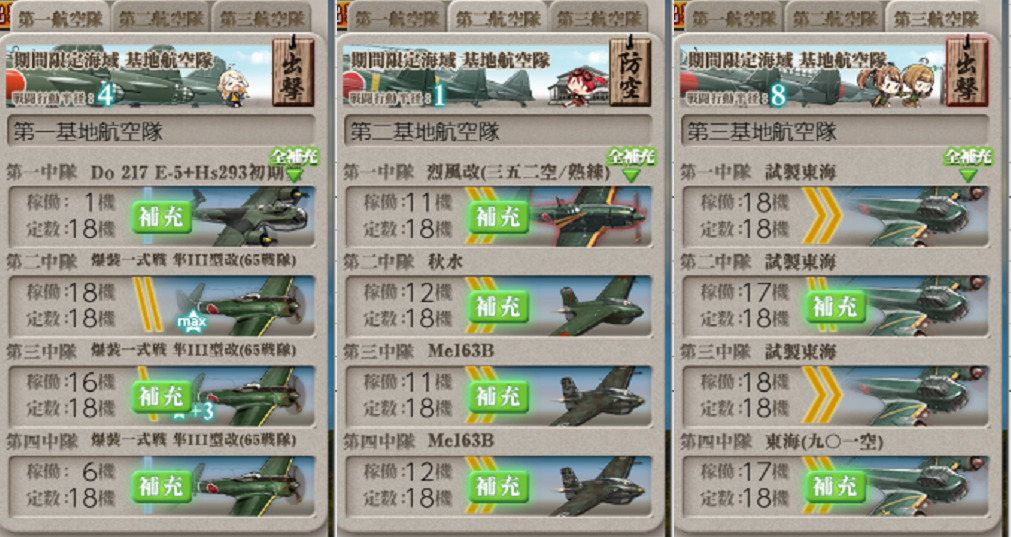Click 補充 resupply button for the 秋水 squadron
The width and height of the screenshot is (1011, 537).
[498, 306]
